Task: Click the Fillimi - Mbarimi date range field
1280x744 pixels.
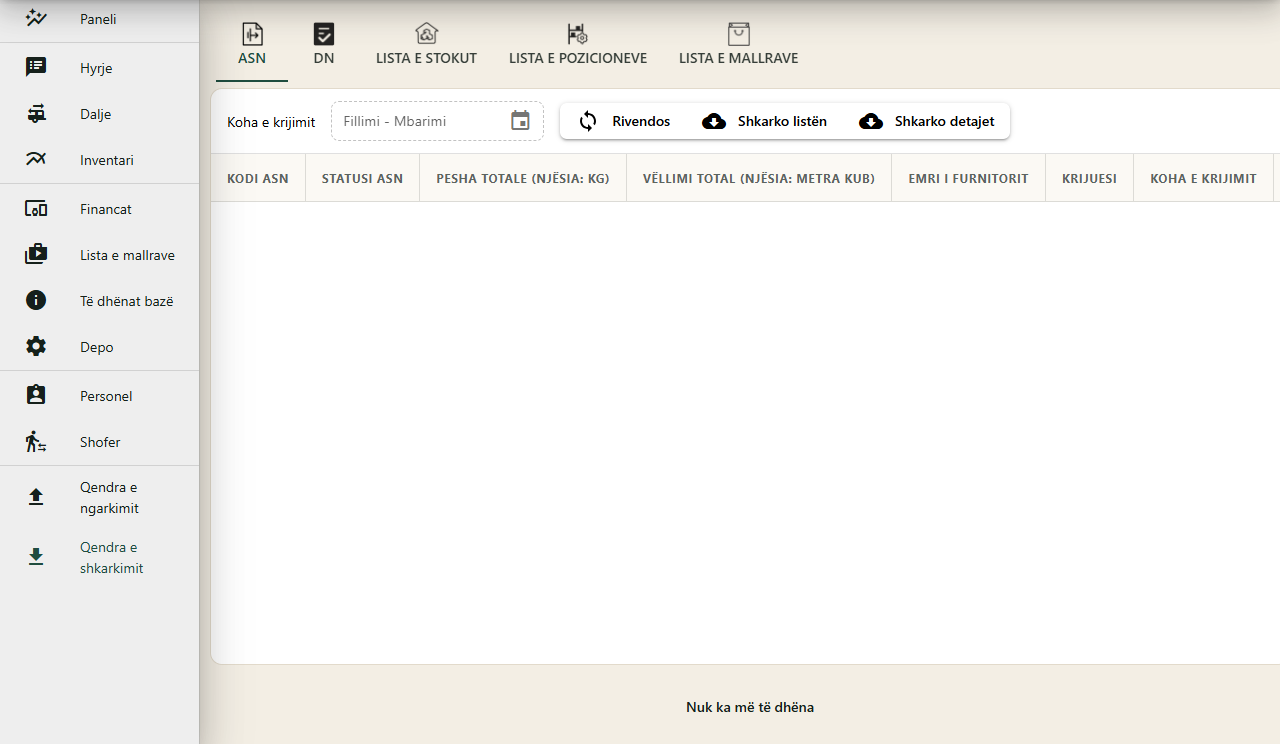Action: point(437,121)
